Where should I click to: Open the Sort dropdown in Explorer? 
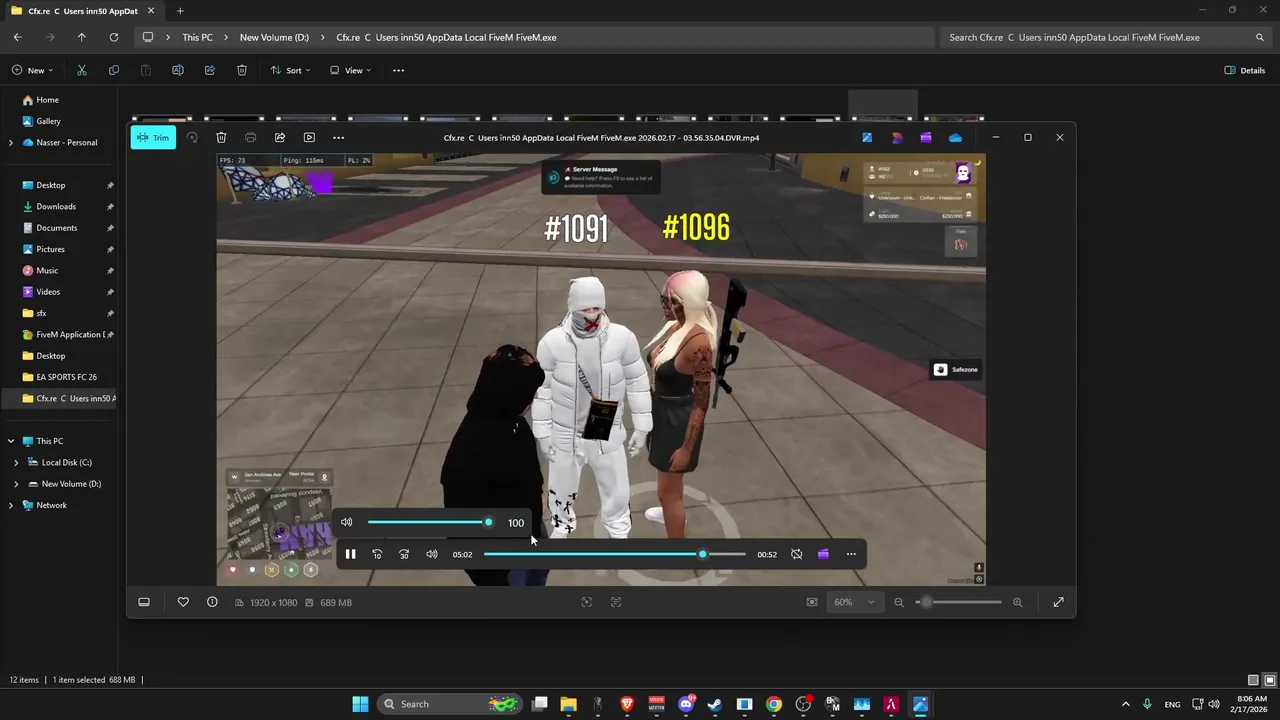pos(290,70)
